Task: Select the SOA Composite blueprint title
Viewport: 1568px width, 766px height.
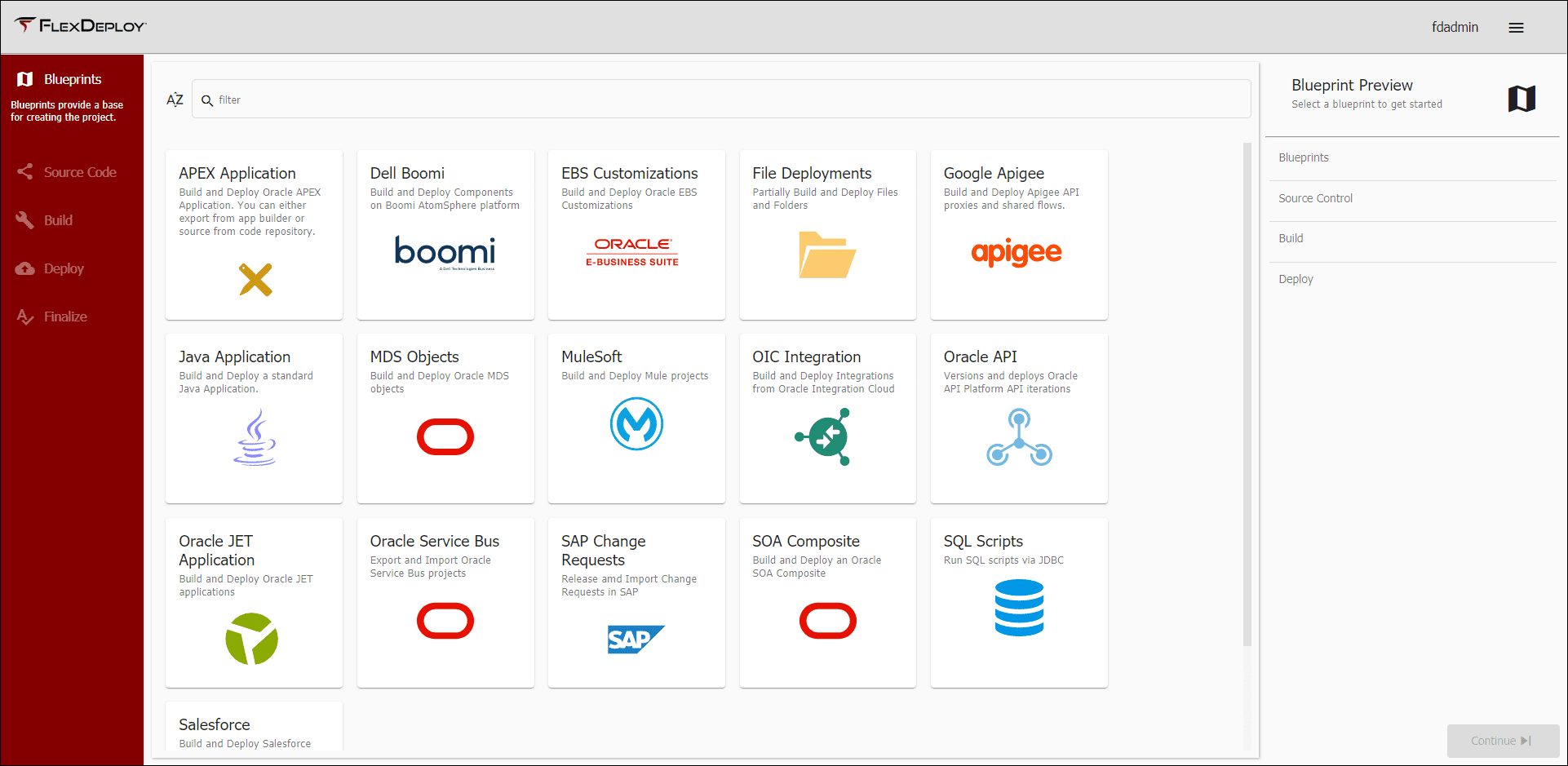Action: (806, 542)
